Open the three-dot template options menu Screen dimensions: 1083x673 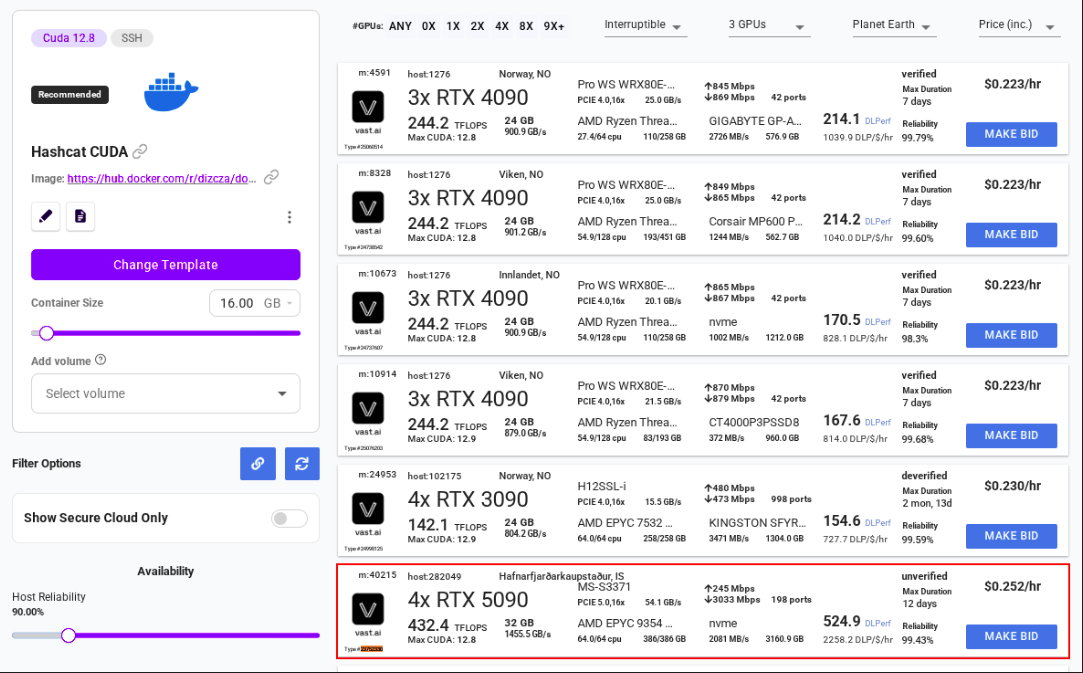pyautogui.click(x=289, y=217)
